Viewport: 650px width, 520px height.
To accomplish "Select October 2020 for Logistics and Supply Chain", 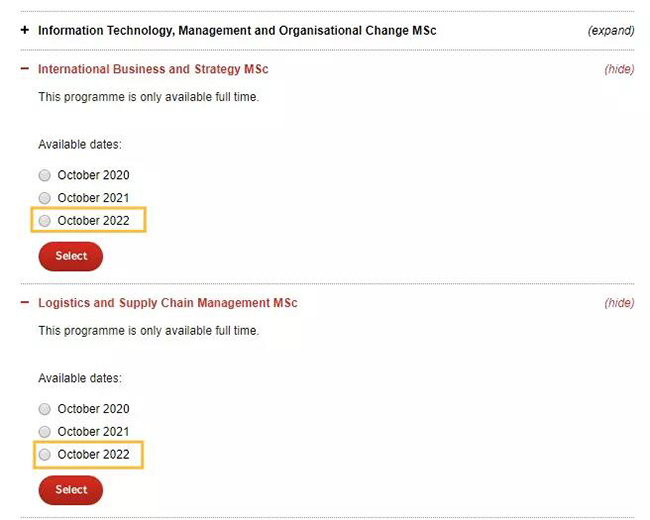I will click(x=45, y=409).
